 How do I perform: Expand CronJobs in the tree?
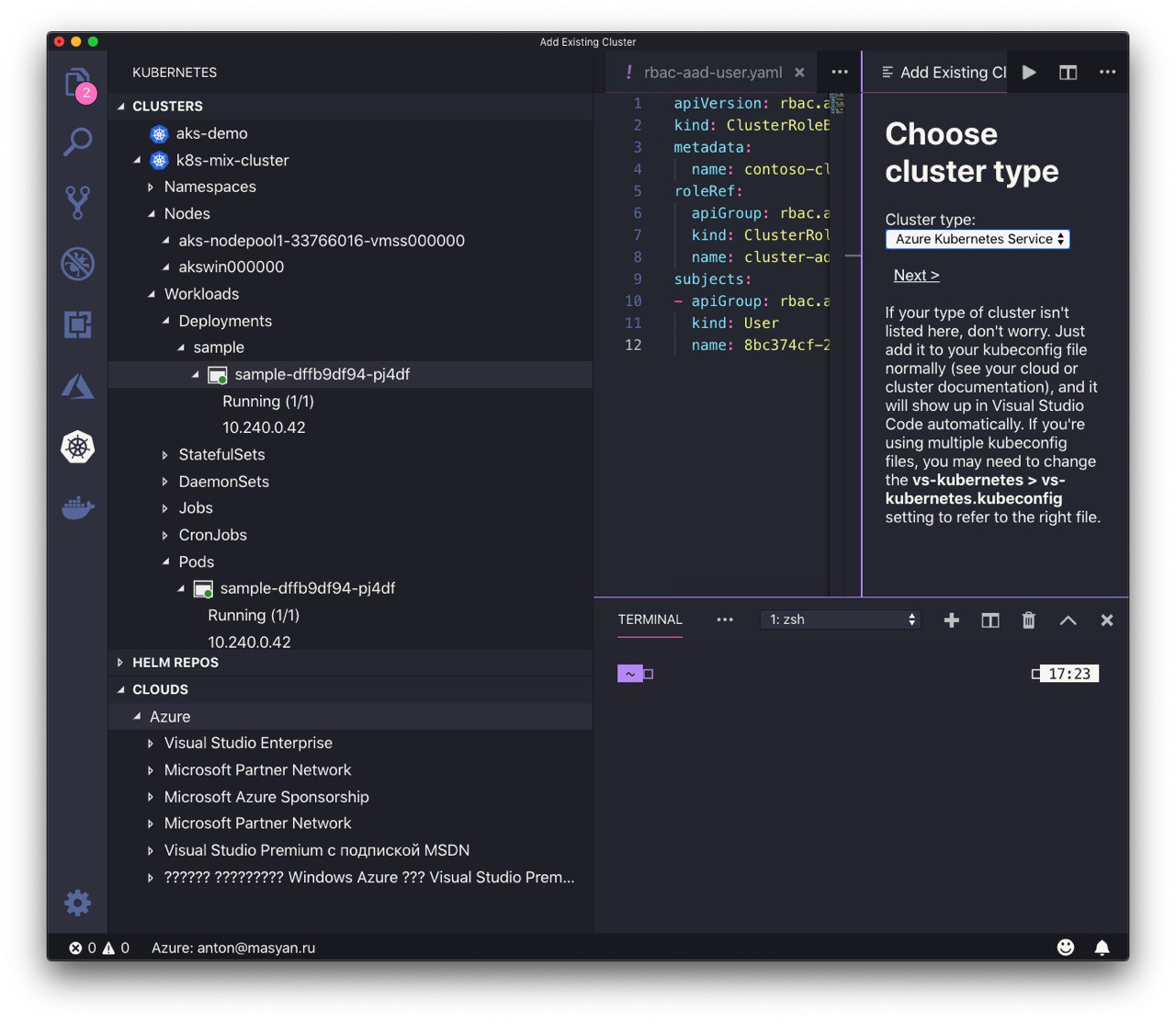click(165, 535)
